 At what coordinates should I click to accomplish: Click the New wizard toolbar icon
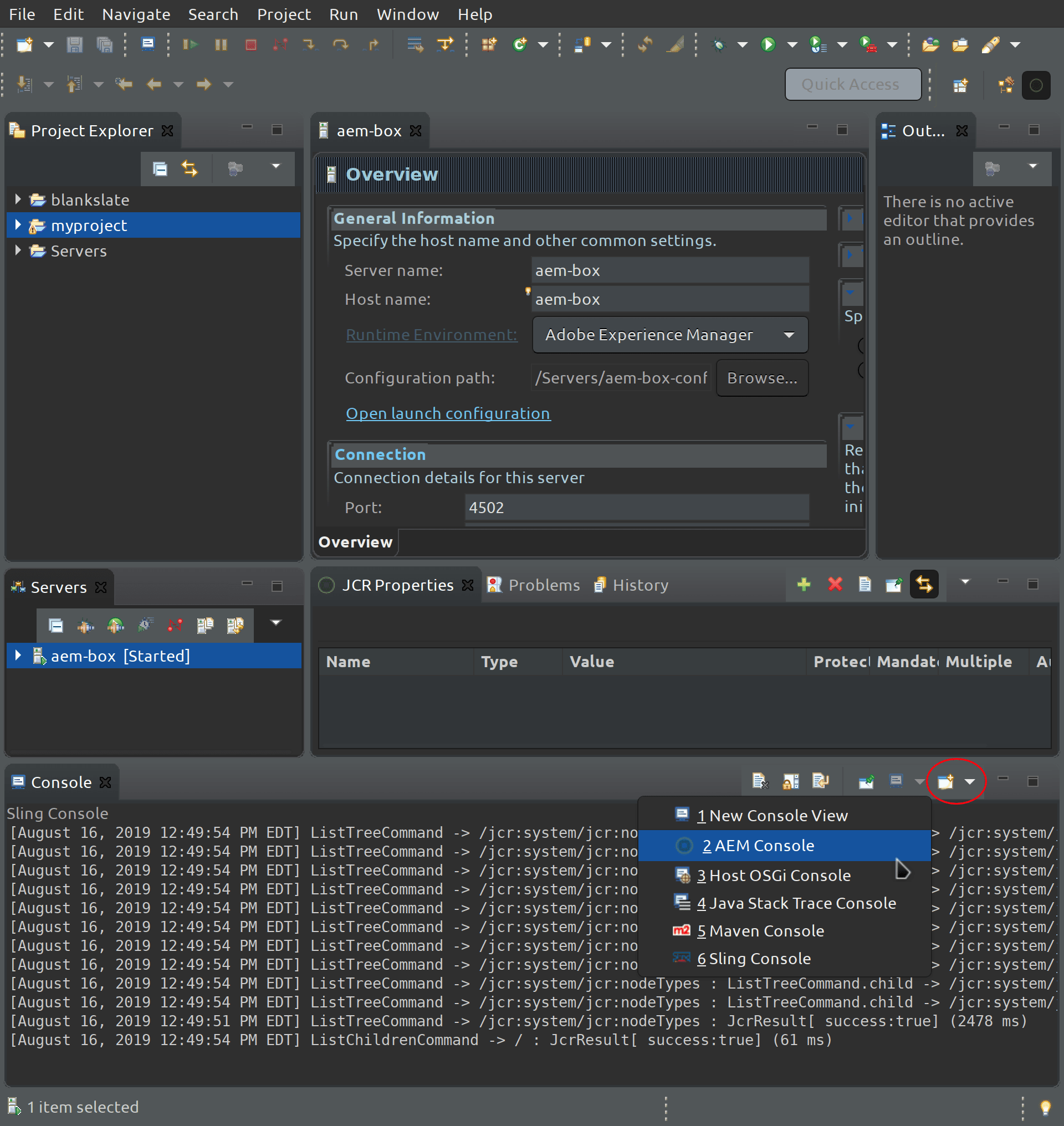[24, 45]
